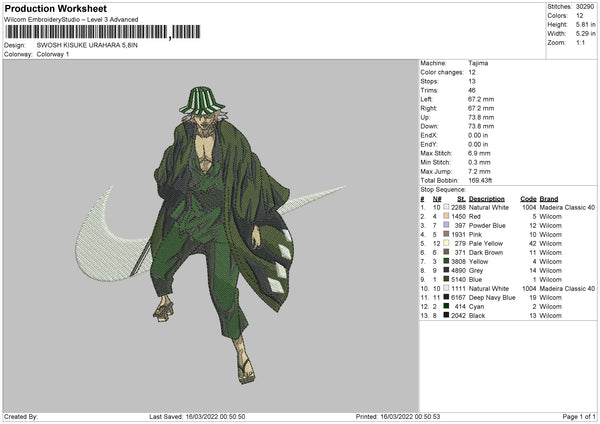
Task: Click the Zoom value 1:1
Action: pyautogui.click(x=580, y=42)
